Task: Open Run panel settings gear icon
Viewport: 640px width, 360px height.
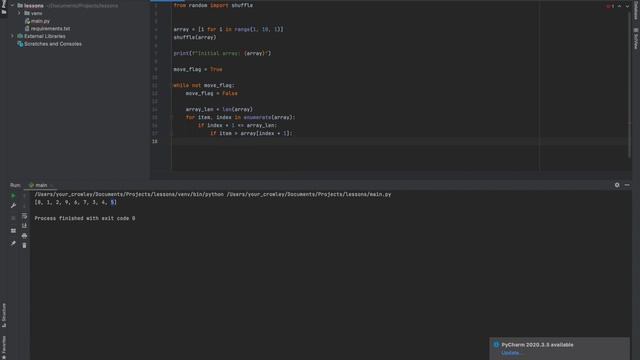Action: 617,185
